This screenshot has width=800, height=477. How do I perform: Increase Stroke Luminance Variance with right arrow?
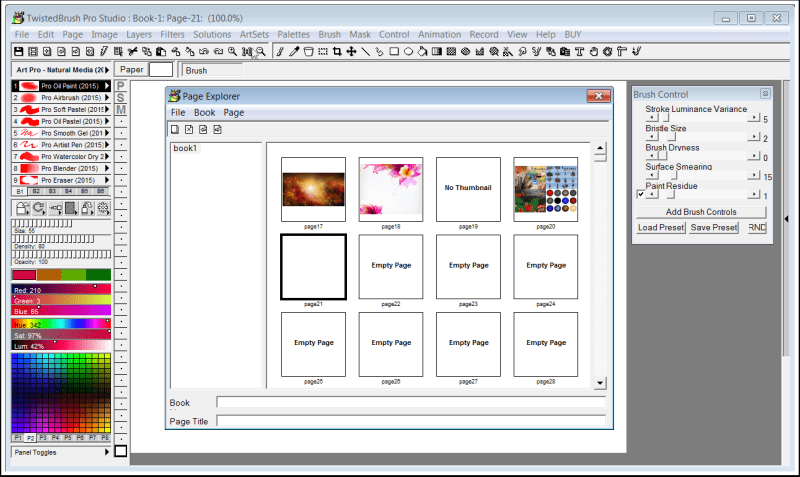click(x=754, y=117)
